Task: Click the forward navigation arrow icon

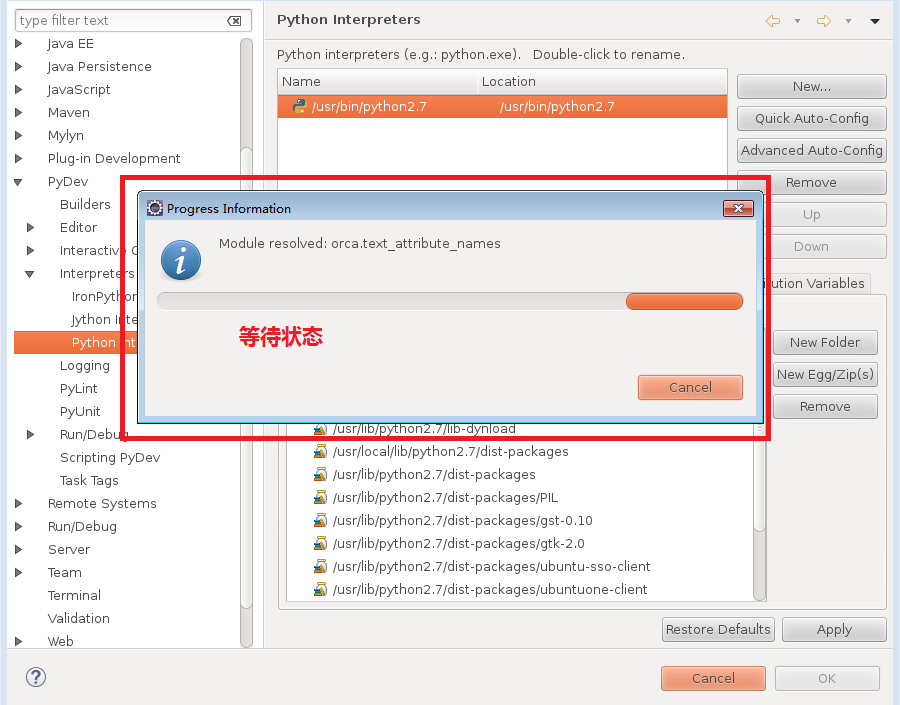Action: (x=823, y=20)
